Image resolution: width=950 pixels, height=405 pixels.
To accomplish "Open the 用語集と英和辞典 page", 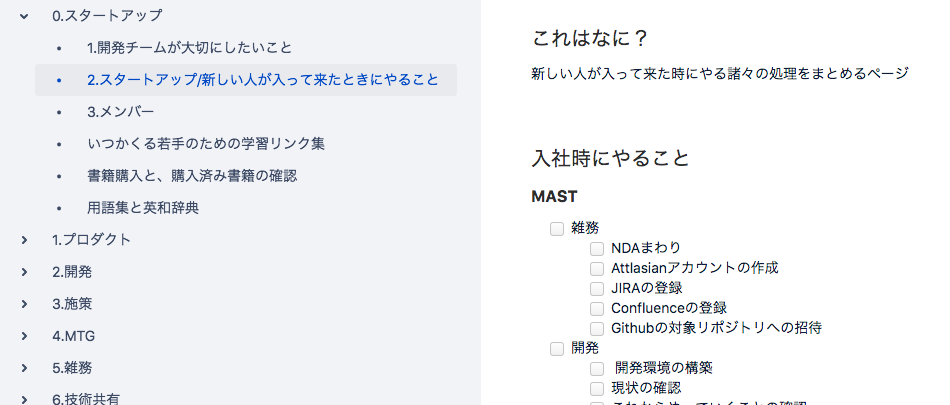I will coord(142,207).
